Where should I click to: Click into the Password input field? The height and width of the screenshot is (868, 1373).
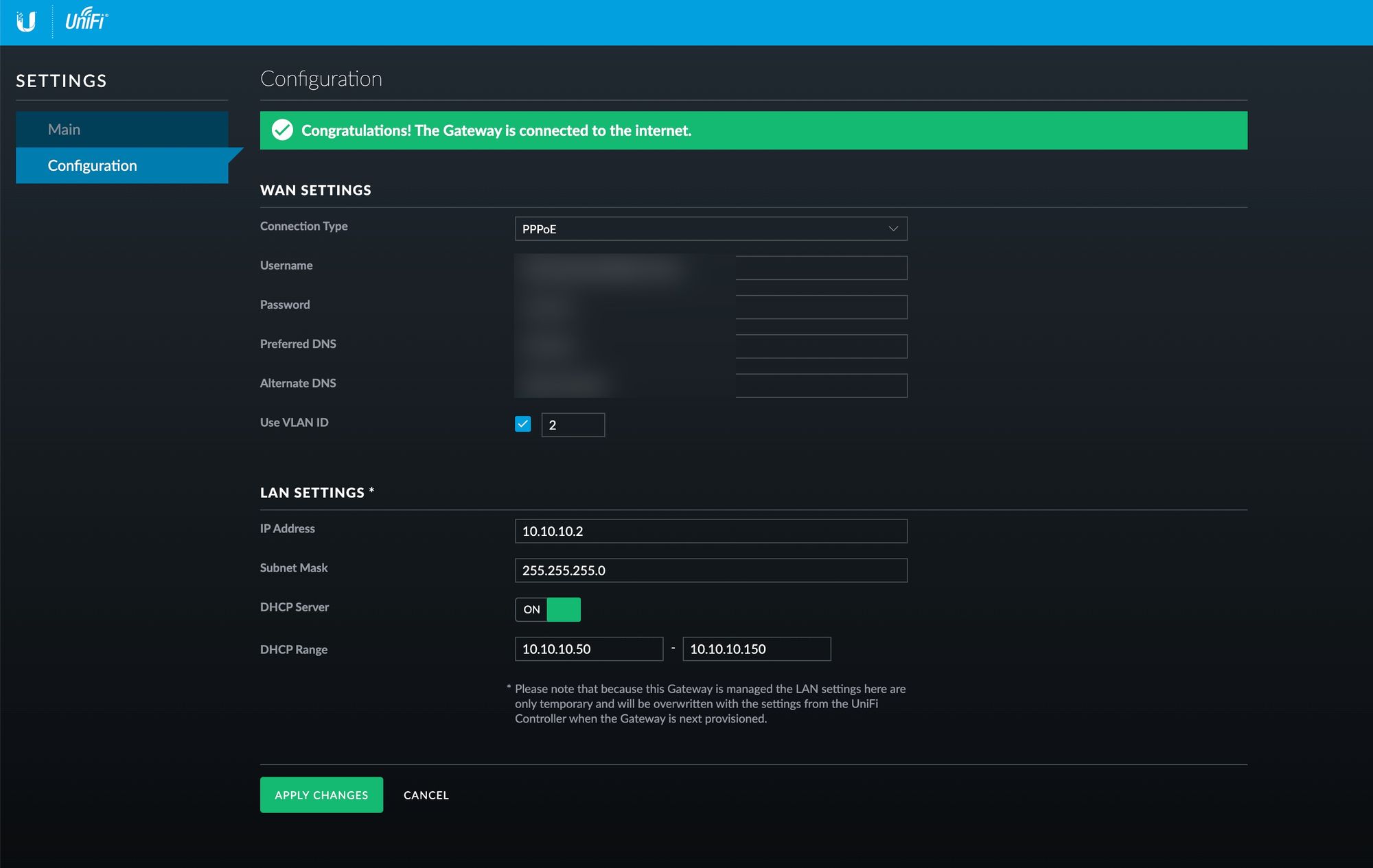[820, 307]
